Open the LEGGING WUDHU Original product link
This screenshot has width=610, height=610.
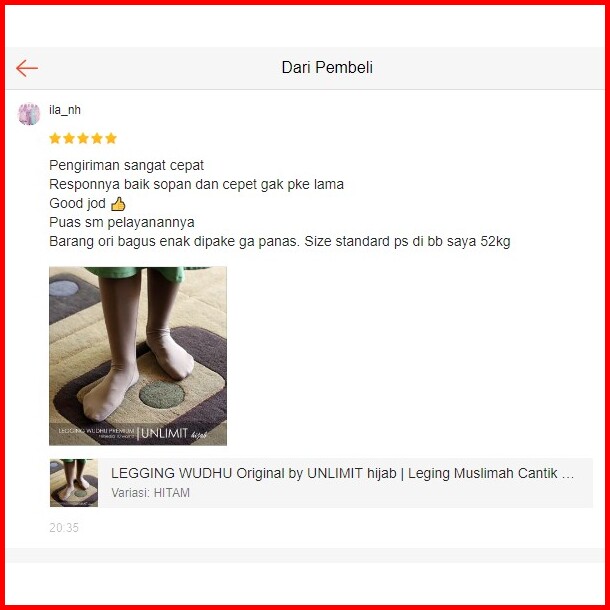342,473
